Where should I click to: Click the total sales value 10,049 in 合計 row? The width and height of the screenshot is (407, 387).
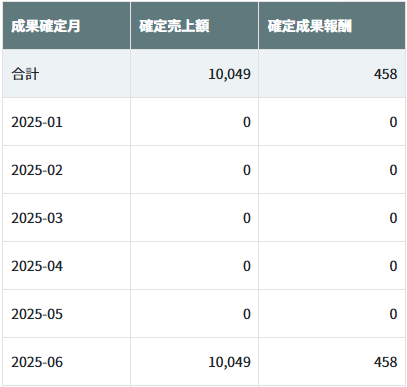(229, 74)
